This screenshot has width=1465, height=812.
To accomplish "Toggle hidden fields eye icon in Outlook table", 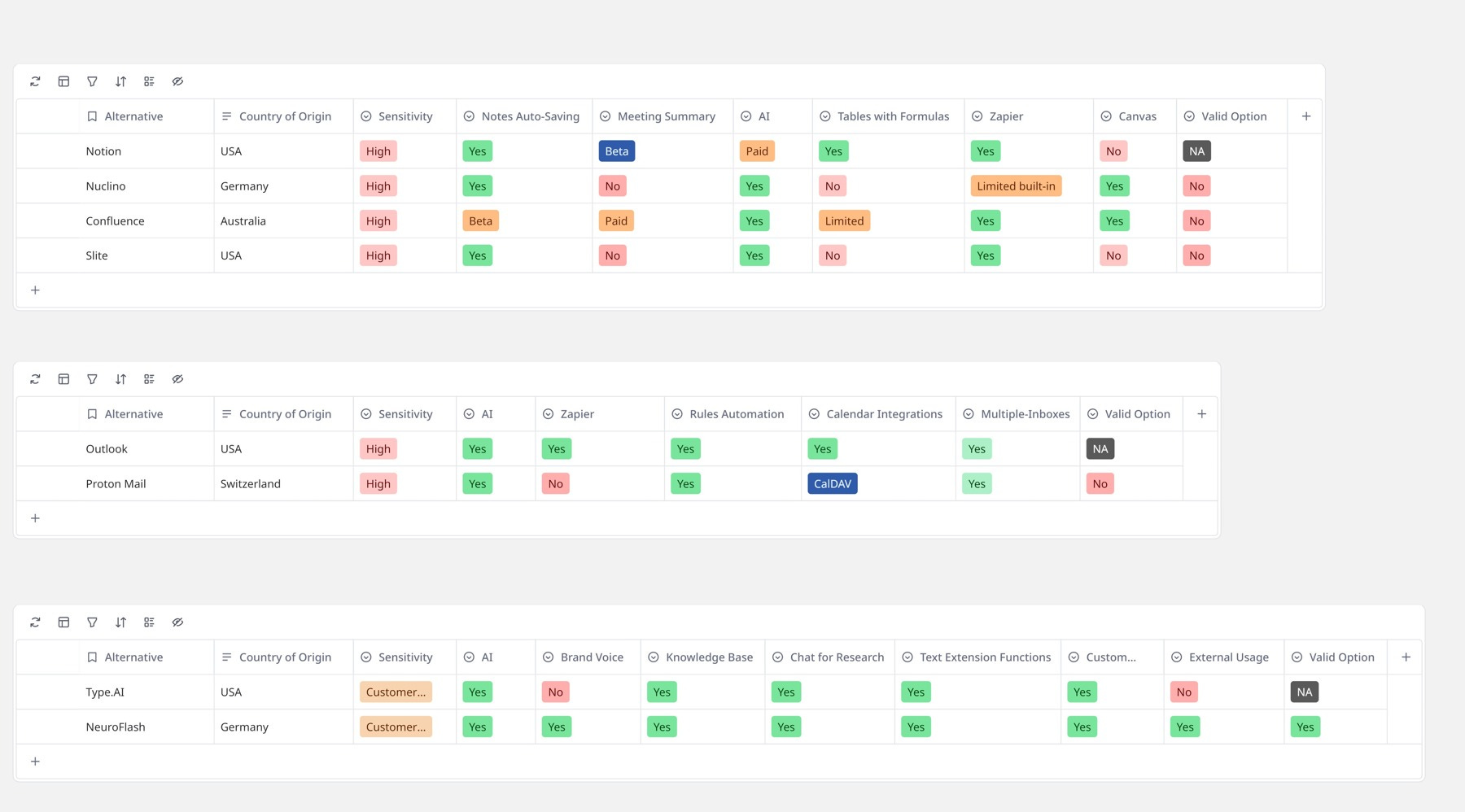I will click(177, 379).
